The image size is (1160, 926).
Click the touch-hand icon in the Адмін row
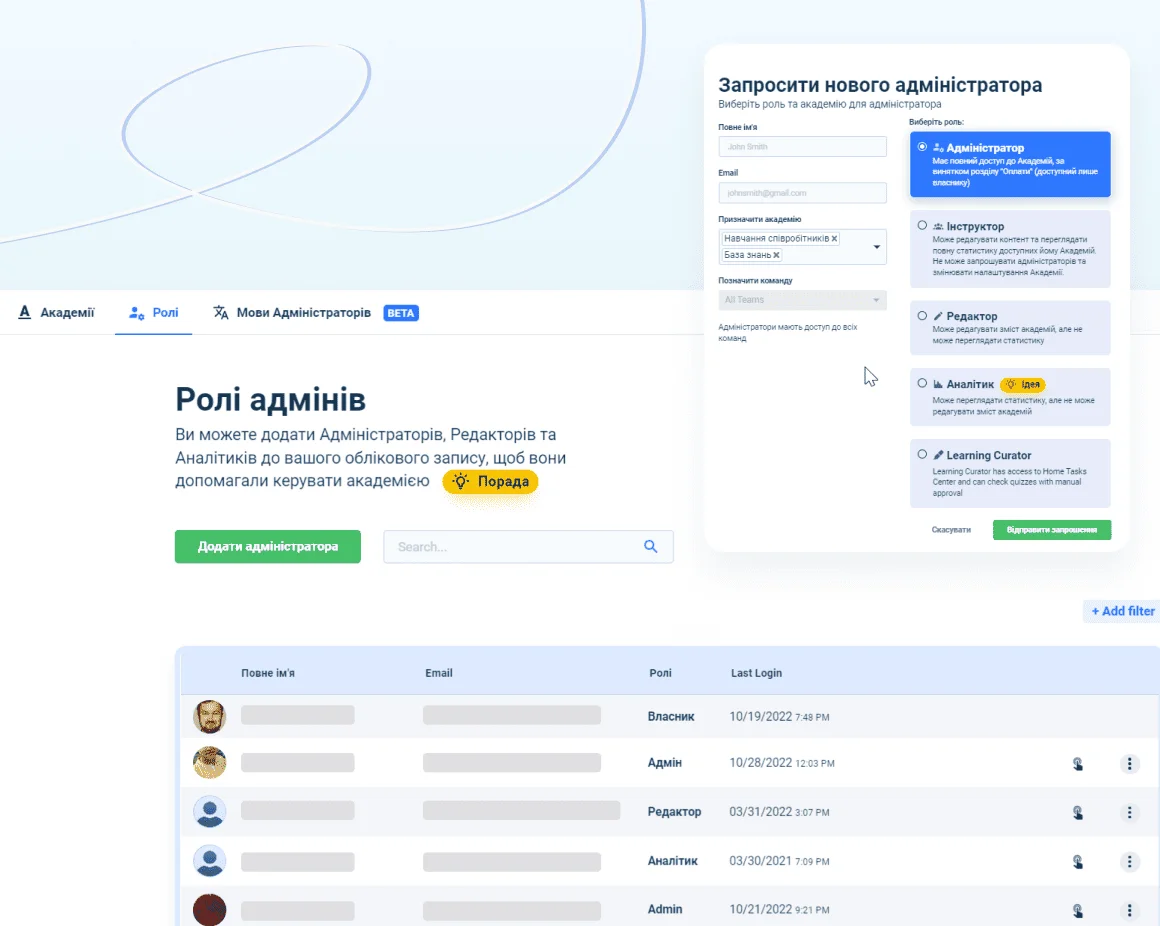1078,764
